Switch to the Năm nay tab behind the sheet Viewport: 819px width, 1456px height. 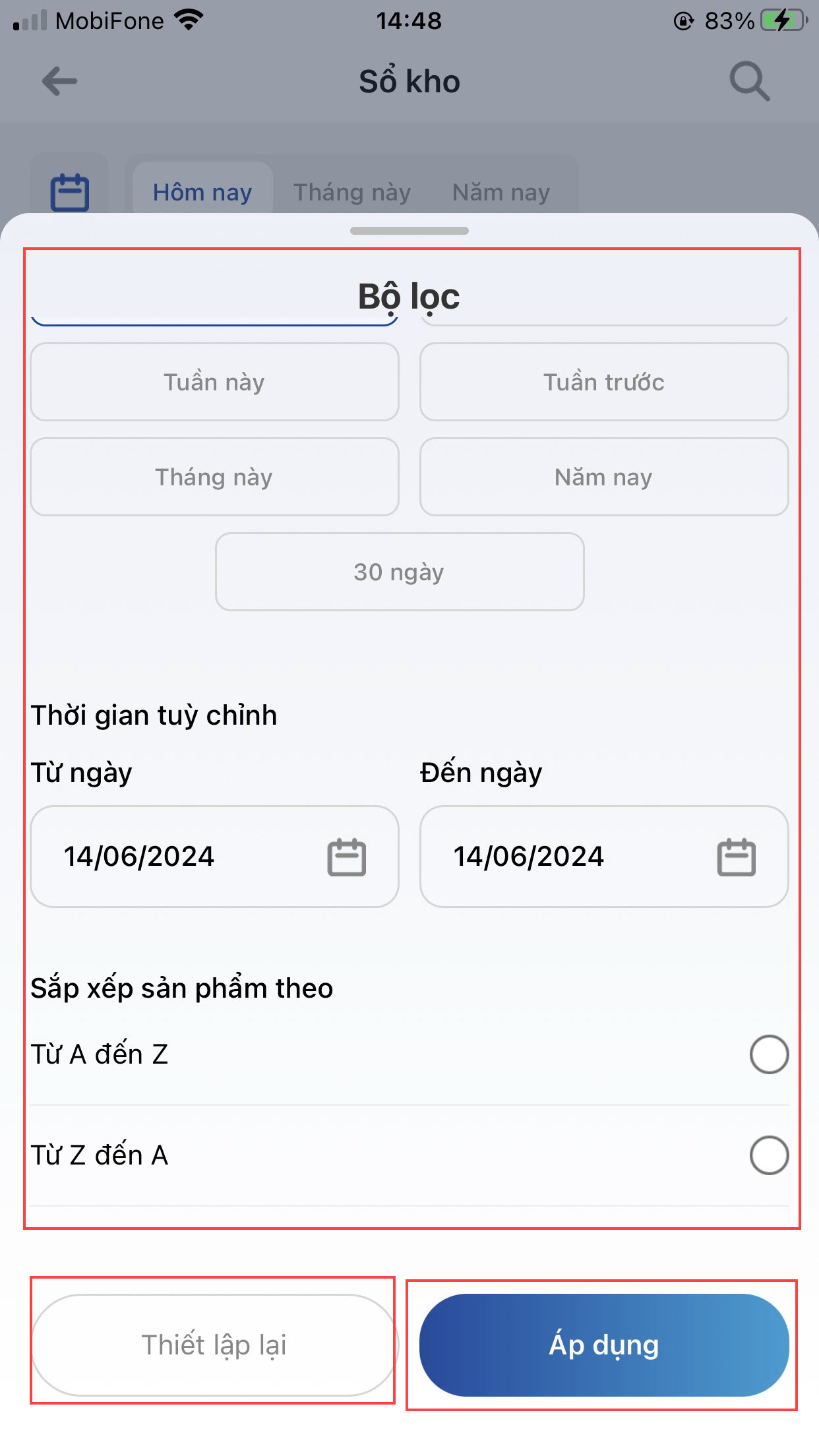click(501, 192)
